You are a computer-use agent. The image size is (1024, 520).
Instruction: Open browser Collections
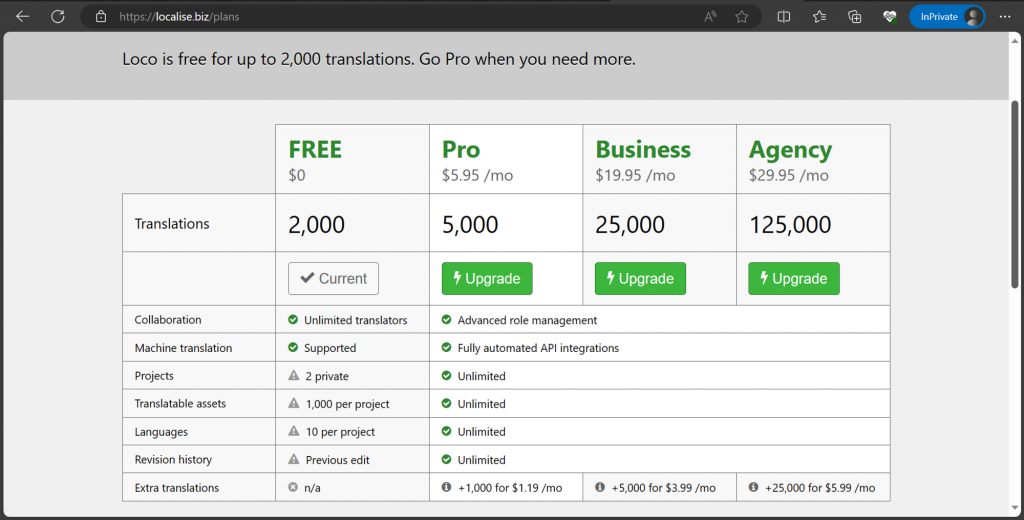(854, 17)
